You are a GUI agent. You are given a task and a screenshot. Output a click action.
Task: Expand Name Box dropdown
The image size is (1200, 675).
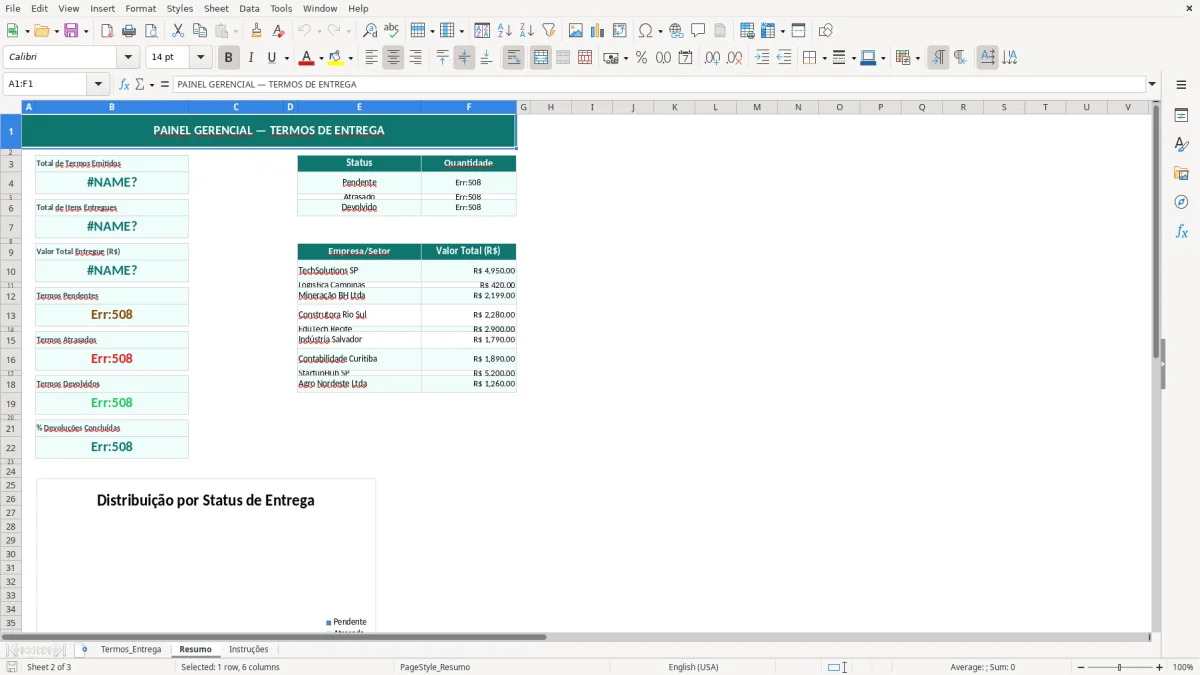coord(99,85)
